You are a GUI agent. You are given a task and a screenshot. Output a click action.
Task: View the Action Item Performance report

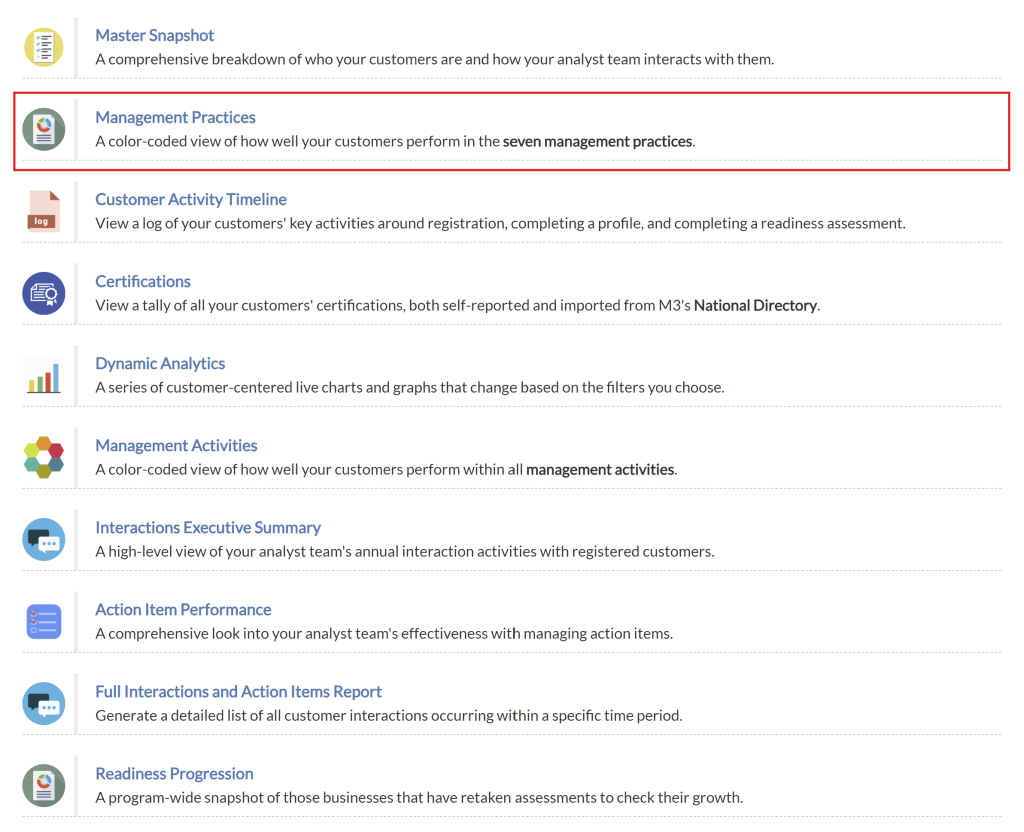tap(183, 609)
